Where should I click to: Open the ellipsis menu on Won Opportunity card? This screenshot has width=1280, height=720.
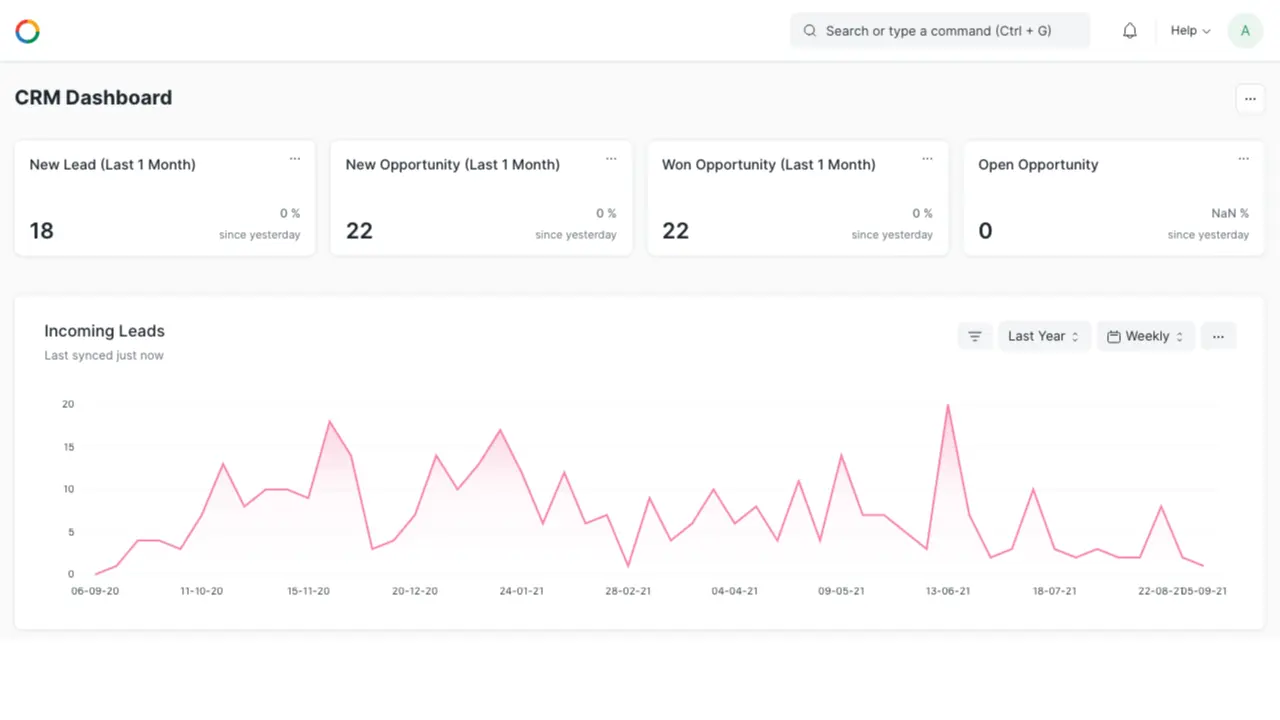coord(927,158)
